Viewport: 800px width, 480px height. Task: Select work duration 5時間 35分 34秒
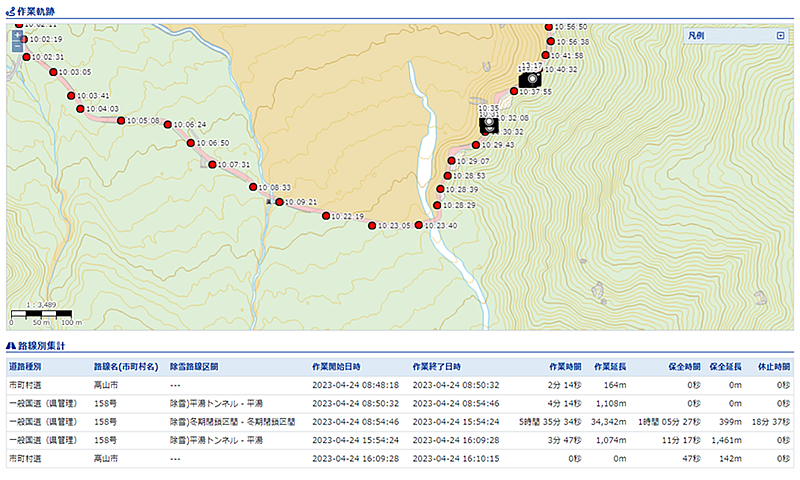pyautogui.click(x=550, y=422)
